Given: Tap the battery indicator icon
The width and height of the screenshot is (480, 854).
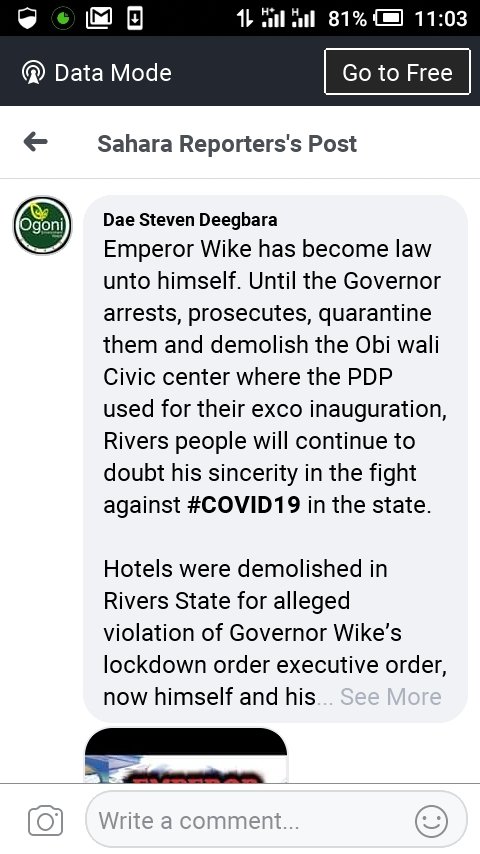Looking at the screenshot, I should (388, 19).
